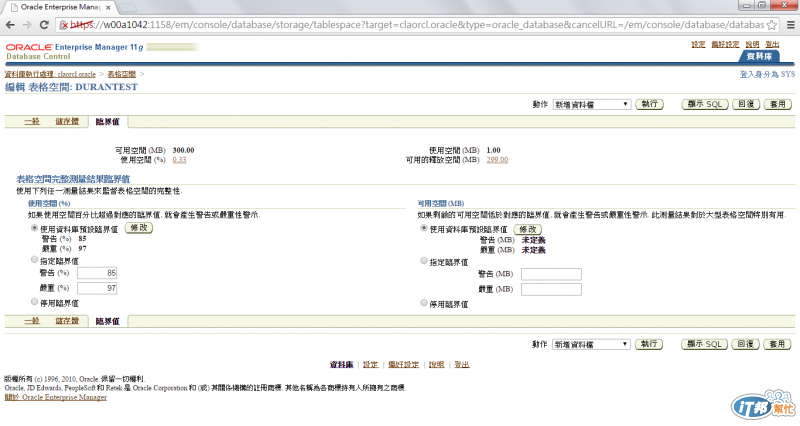Screen dimensions: 800x426
Task: Click the bottom 顯示 SQL button
Action: click(704, 344)
